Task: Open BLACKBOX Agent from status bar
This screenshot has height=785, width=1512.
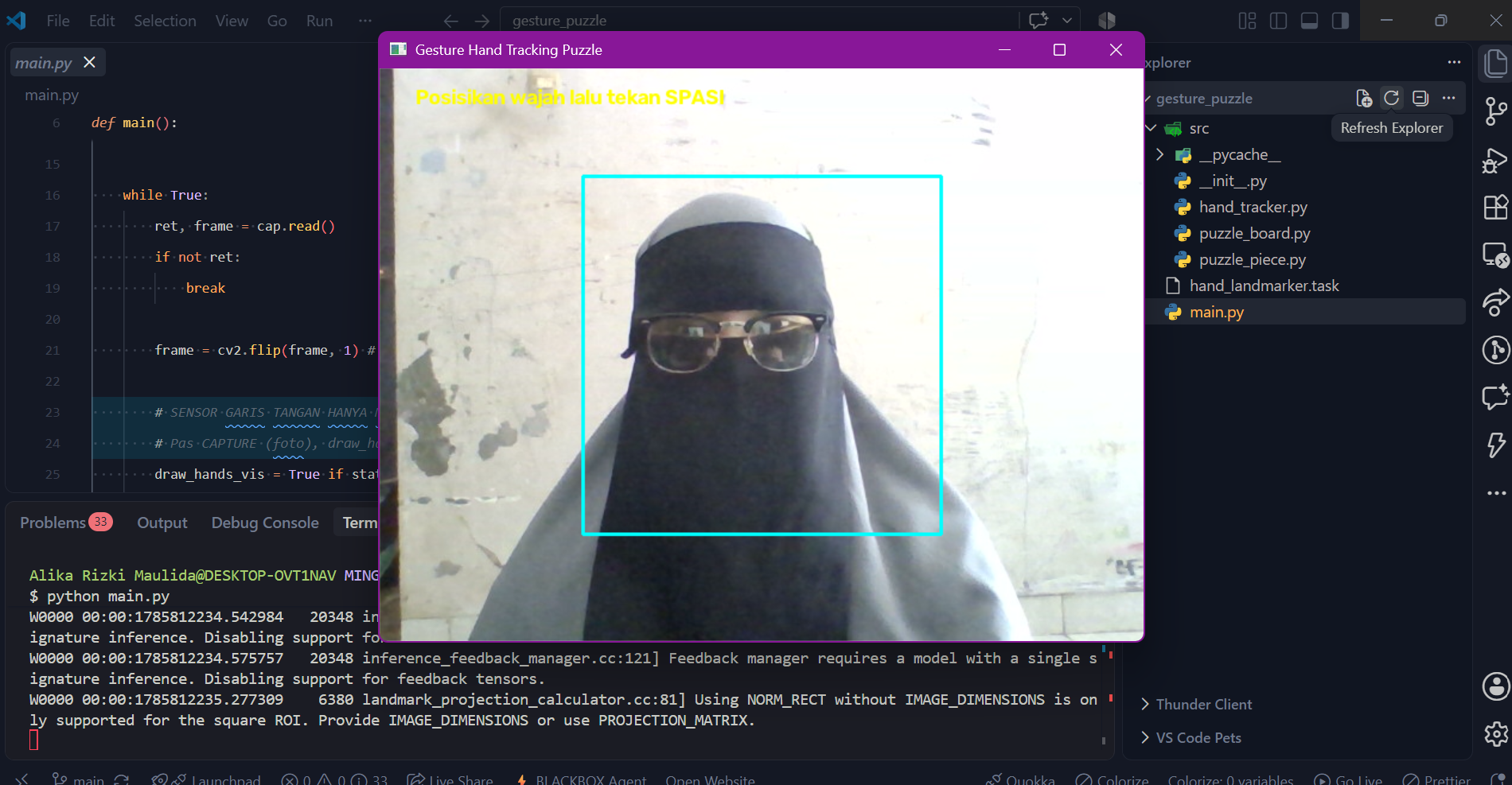Action: tap(581, 779)
